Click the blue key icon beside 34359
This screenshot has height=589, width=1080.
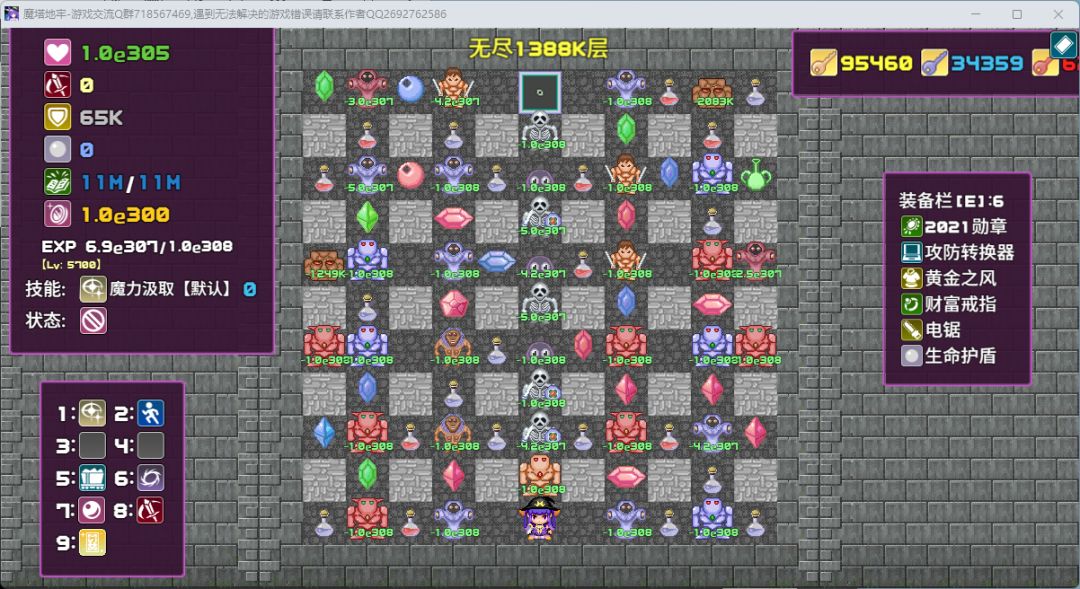(935, 63)
